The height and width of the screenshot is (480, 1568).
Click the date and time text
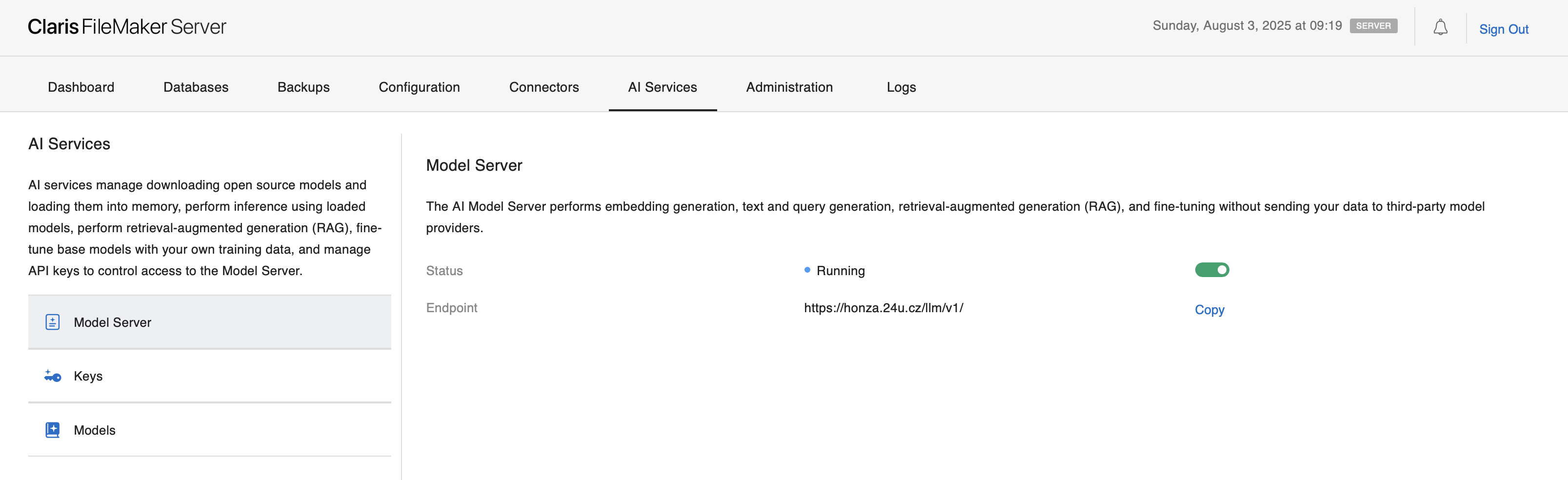click(x=1246, y=25)
